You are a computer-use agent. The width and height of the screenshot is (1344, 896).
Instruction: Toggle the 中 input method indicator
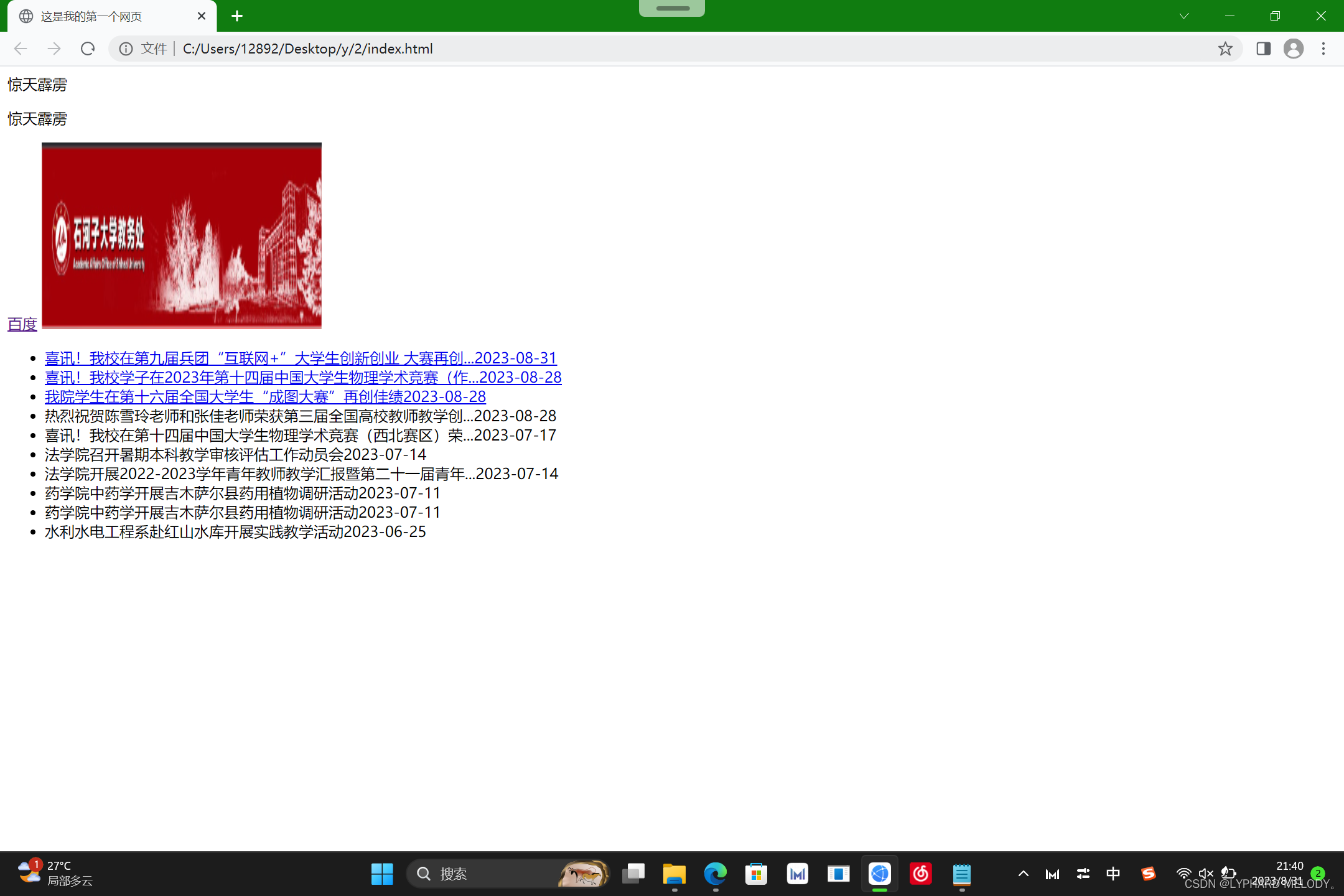pos(1113,874)
